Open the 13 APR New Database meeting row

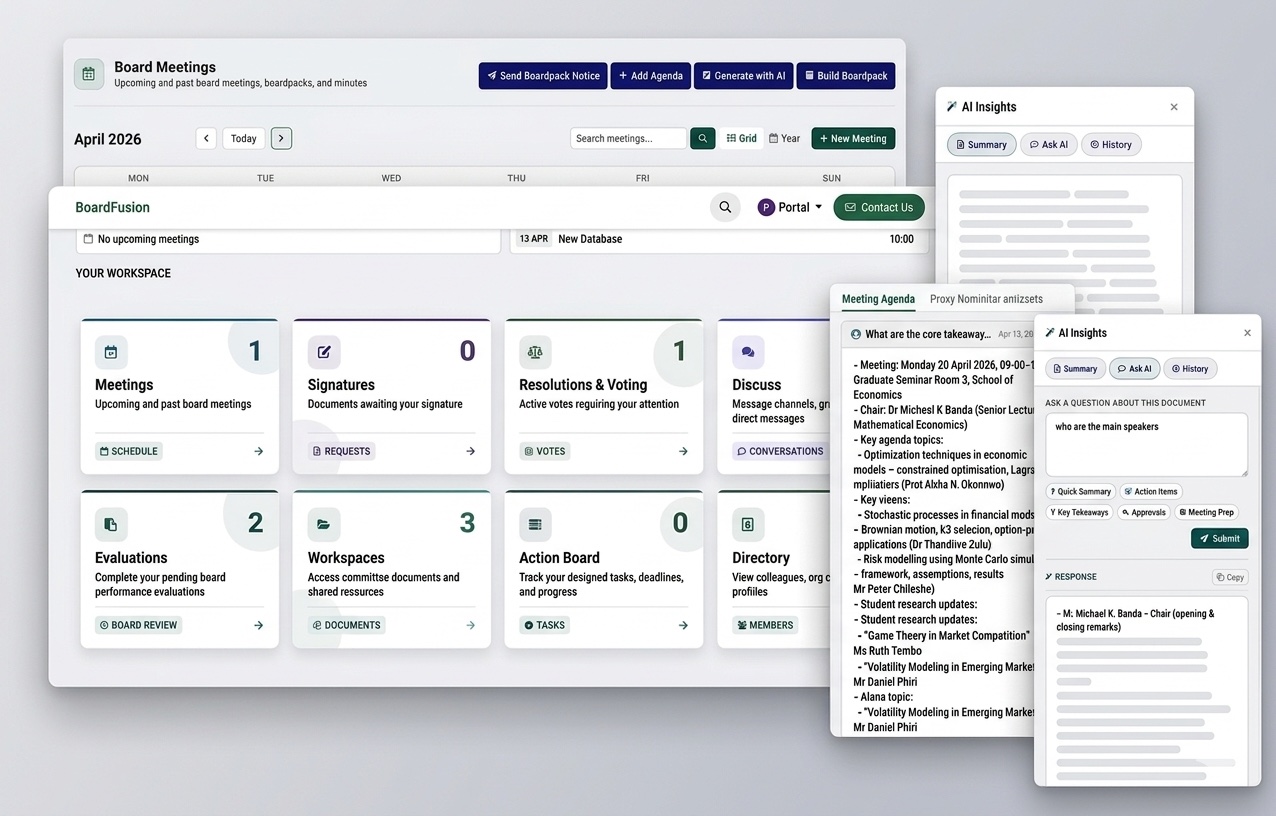coord(719,240)
